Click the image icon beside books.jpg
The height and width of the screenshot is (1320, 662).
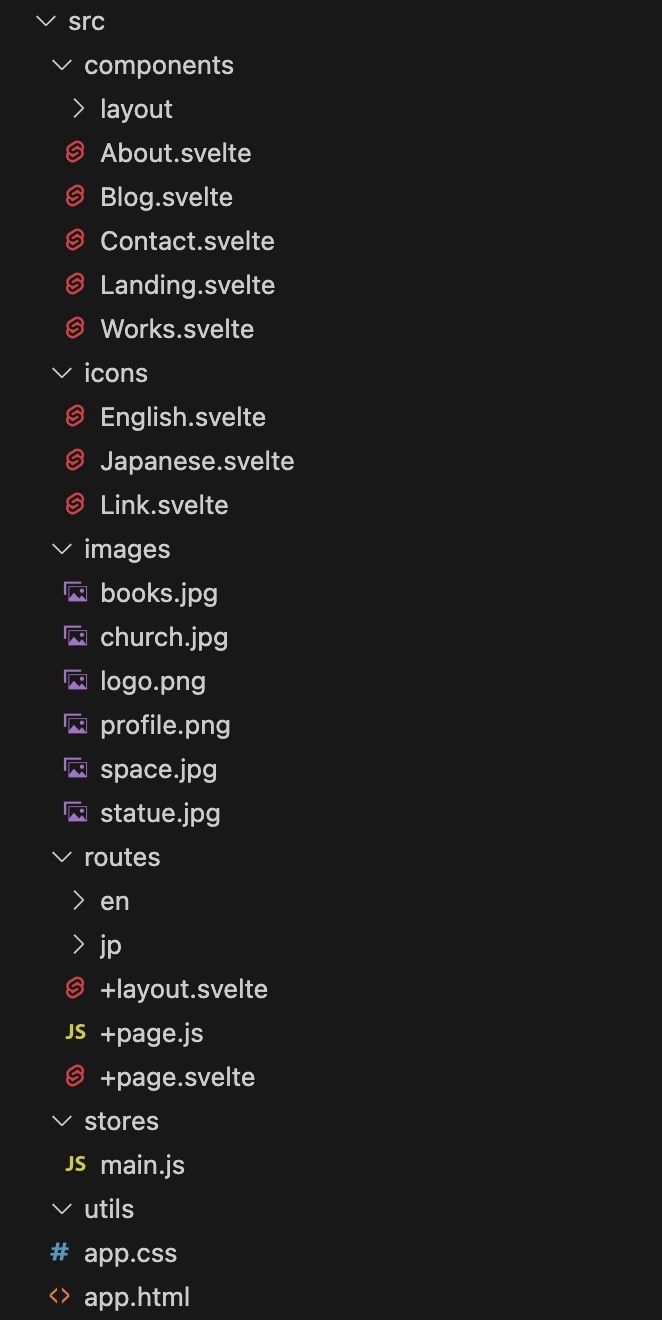[x=75, y=593]
